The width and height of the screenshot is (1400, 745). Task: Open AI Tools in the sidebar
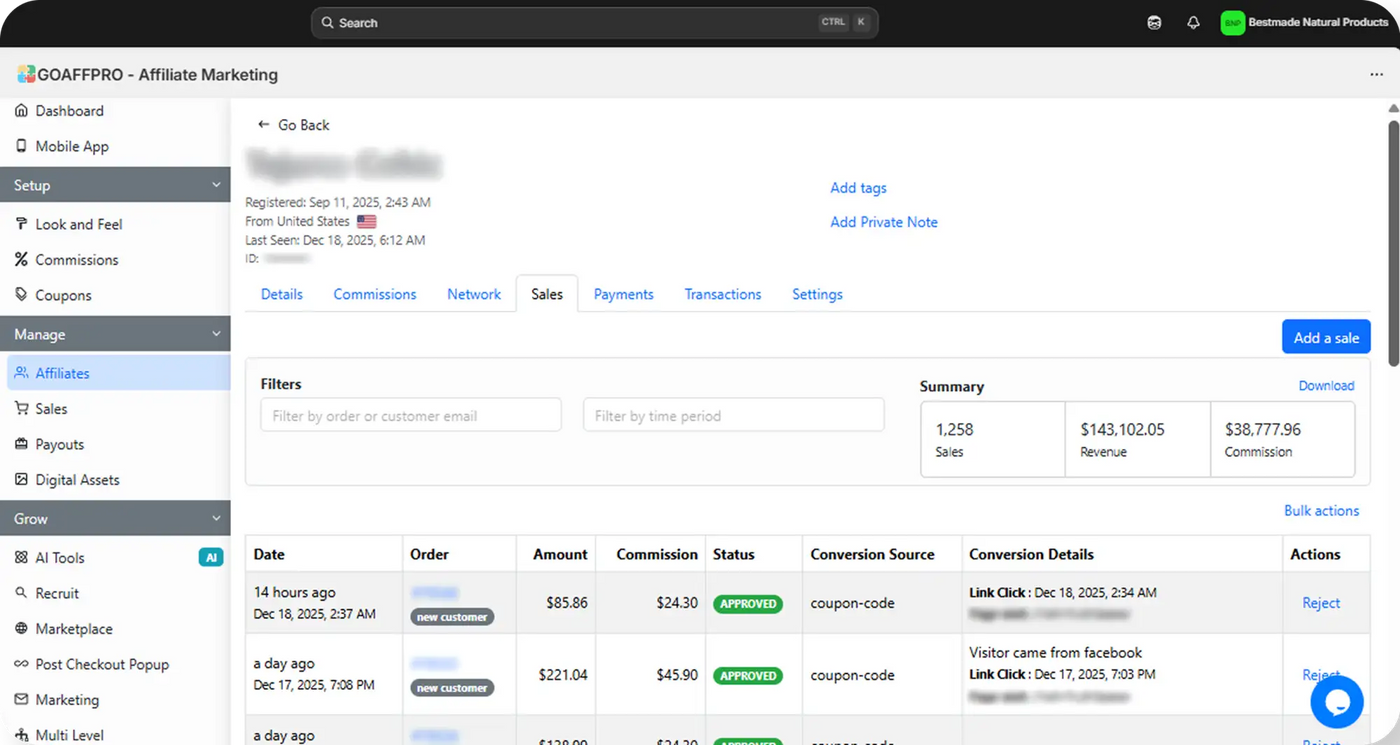coord(62,557)
